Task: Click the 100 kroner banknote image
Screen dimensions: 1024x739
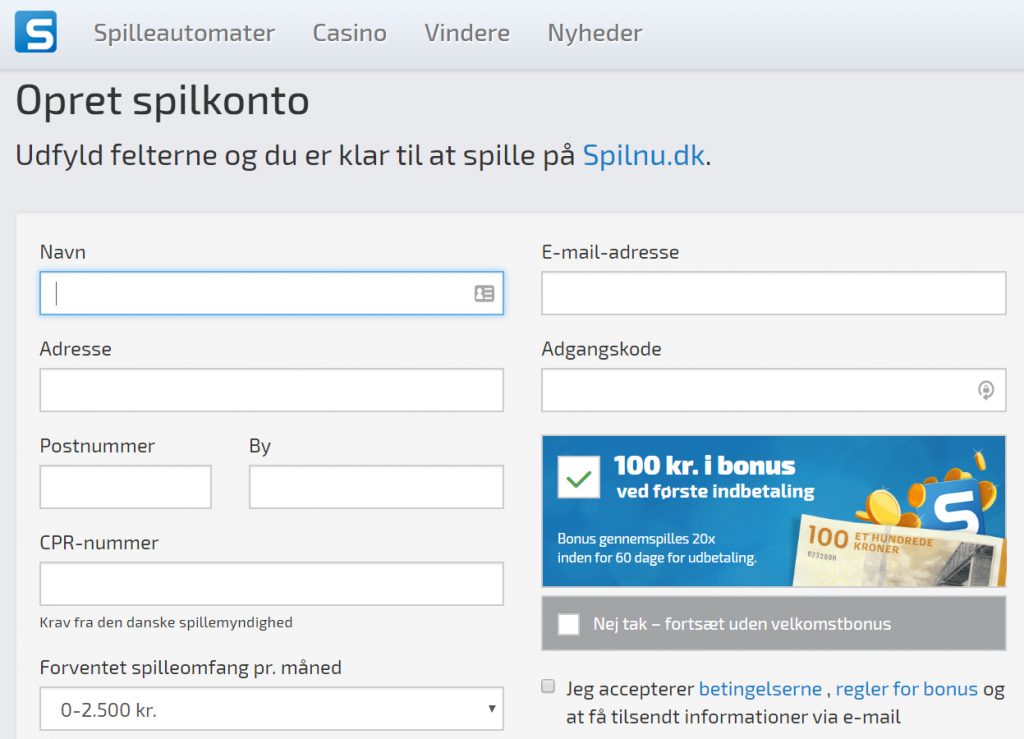Action: pyautogui.click(x=897, y=552)
